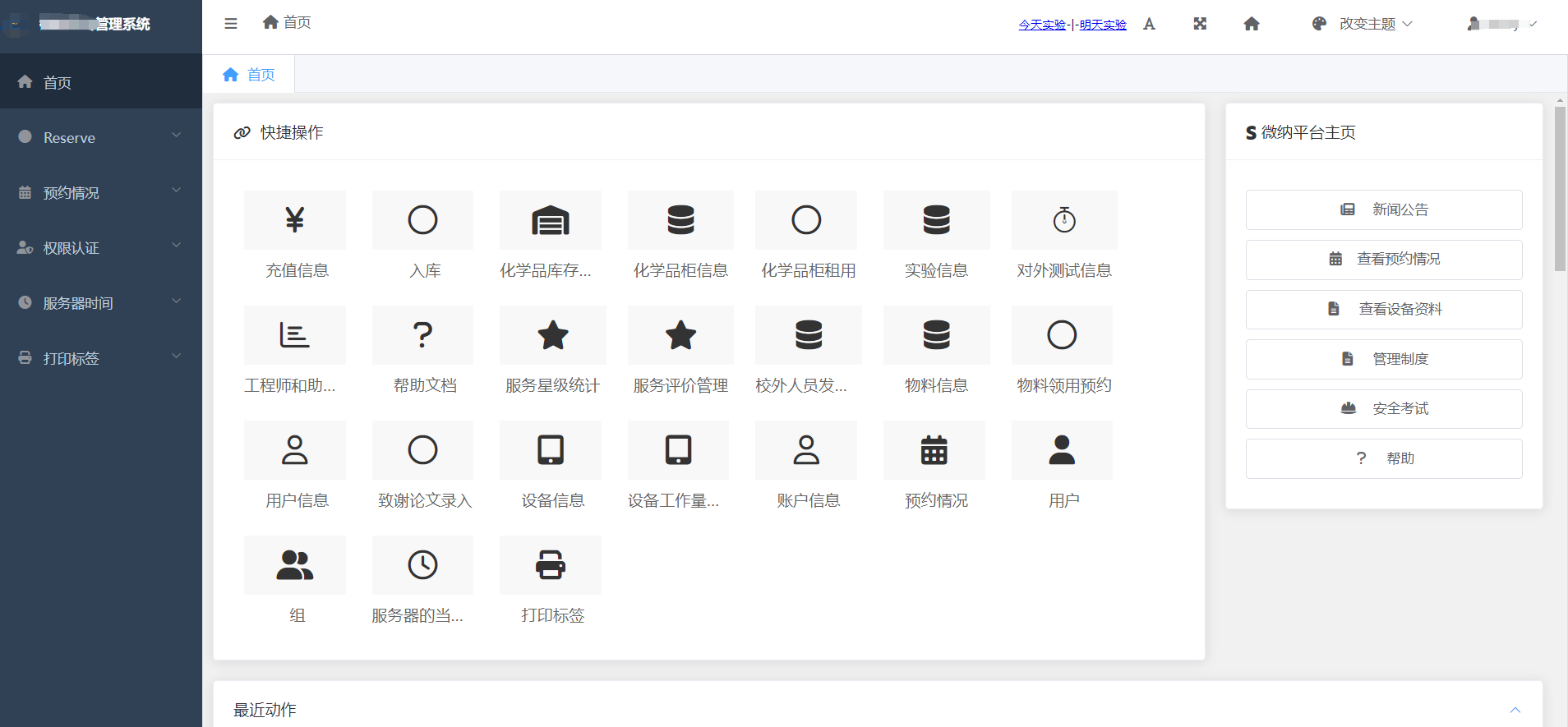Open 服务星级统计 star icon
This screenshot has height=727, width=1568.
(553, 335)
